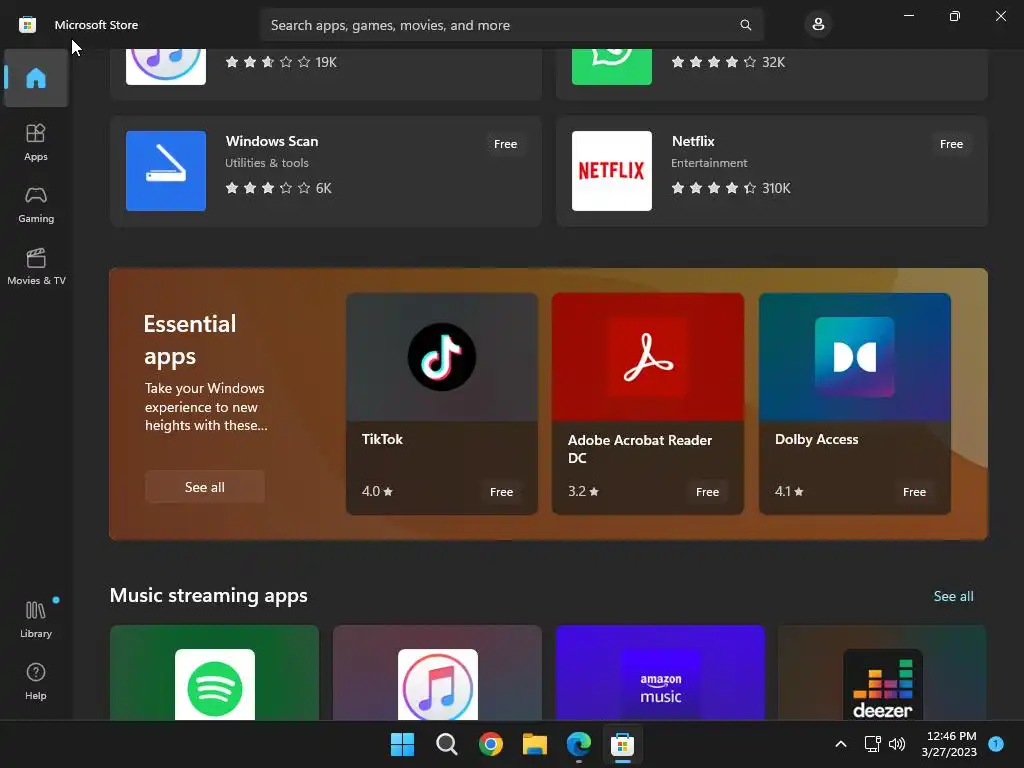
Task: Open the iTunes icon in top card
Action: [x=166, y=67]
